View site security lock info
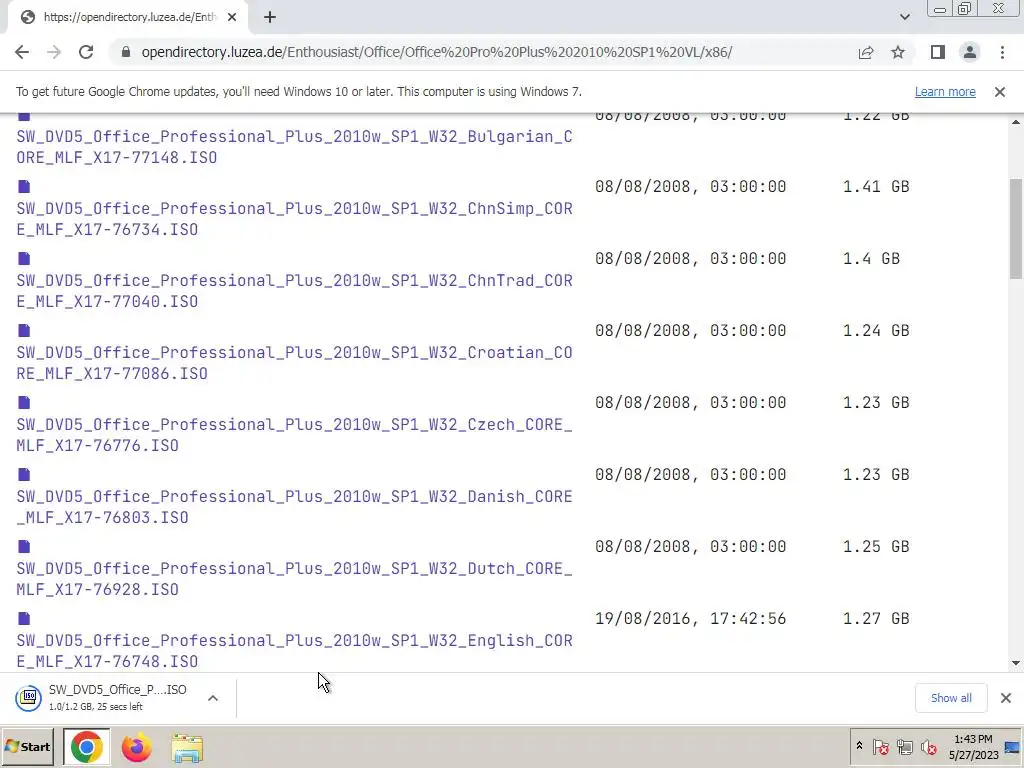The image size is (1024, 768). pyautogui.click(x=126, y=52)
